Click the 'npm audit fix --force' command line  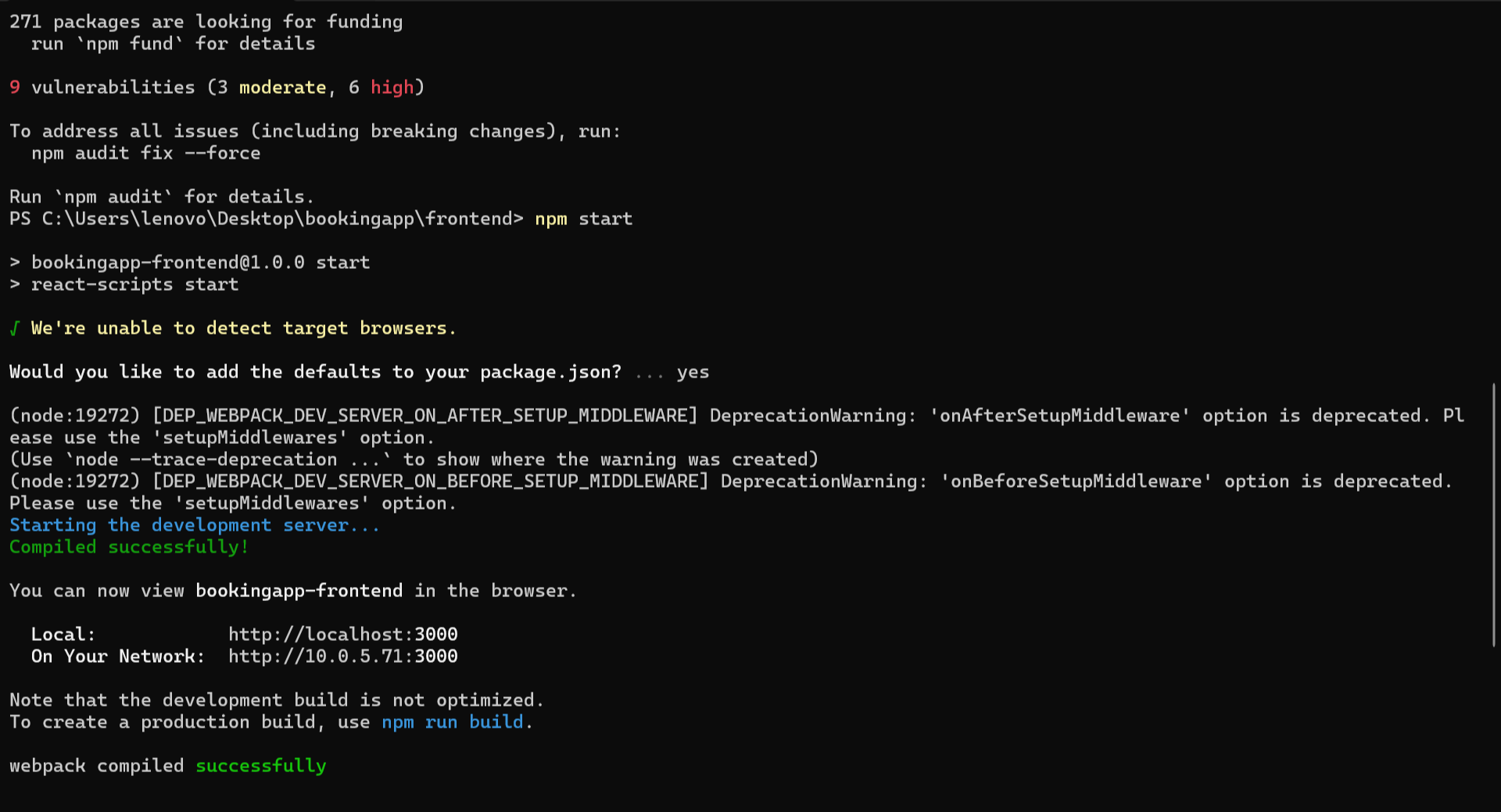tap(145, 152)
